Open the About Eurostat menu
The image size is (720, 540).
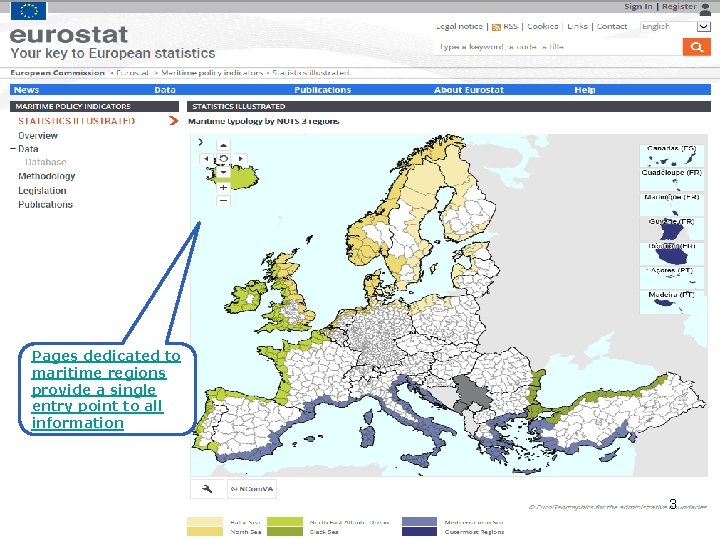[x=469, y=90]
